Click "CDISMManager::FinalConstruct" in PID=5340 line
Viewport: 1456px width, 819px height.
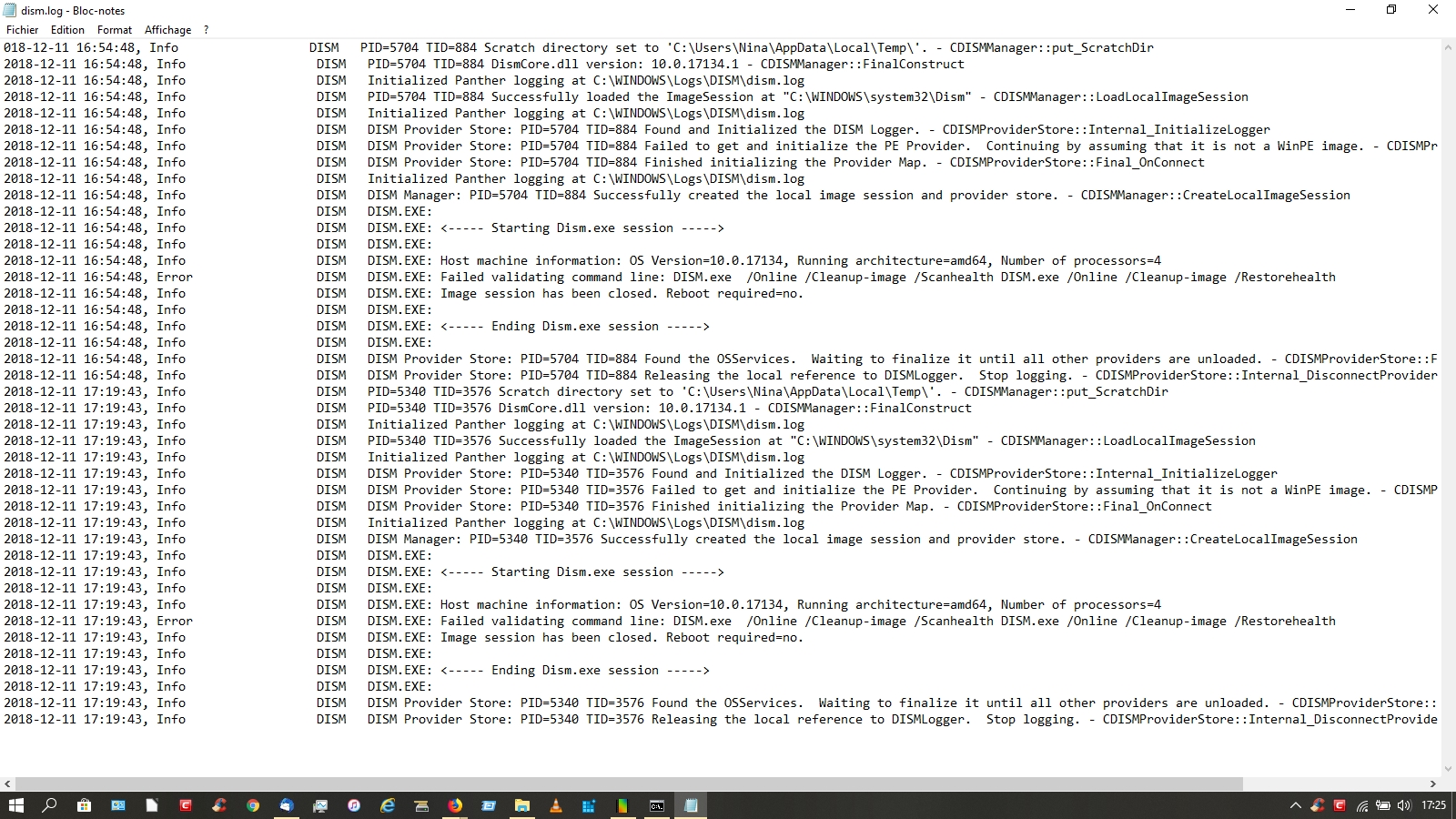coord(870,408)
